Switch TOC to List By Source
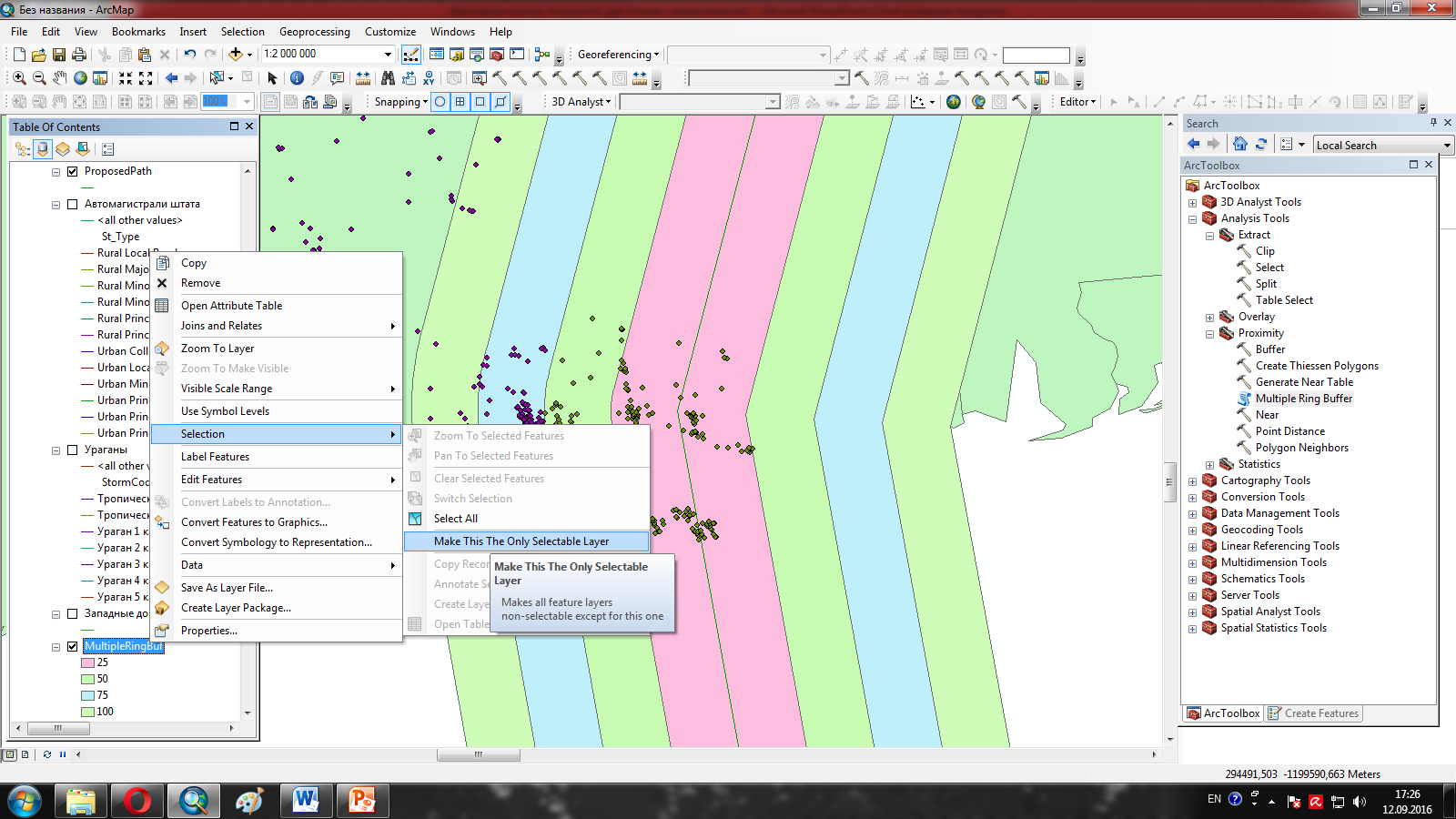The width and height of the screenshot is (1456, 819). point(43,149)
